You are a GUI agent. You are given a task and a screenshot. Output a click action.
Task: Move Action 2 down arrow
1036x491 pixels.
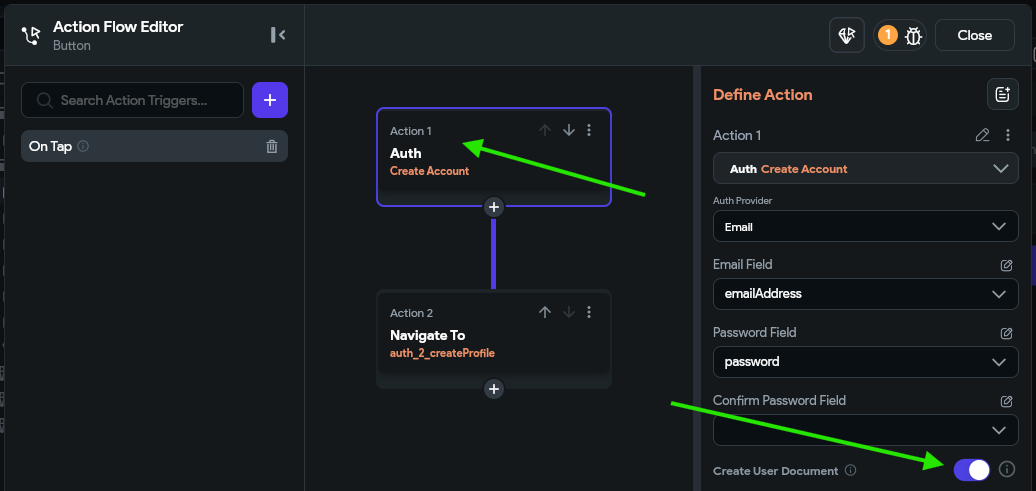pyautogui.click(x=569, y=312)
